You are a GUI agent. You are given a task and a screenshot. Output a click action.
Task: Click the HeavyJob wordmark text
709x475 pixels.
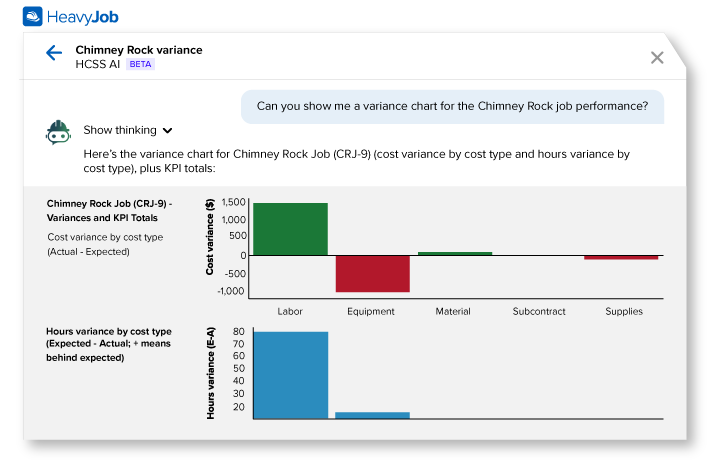pyautogui.click(x=83, y=17)
